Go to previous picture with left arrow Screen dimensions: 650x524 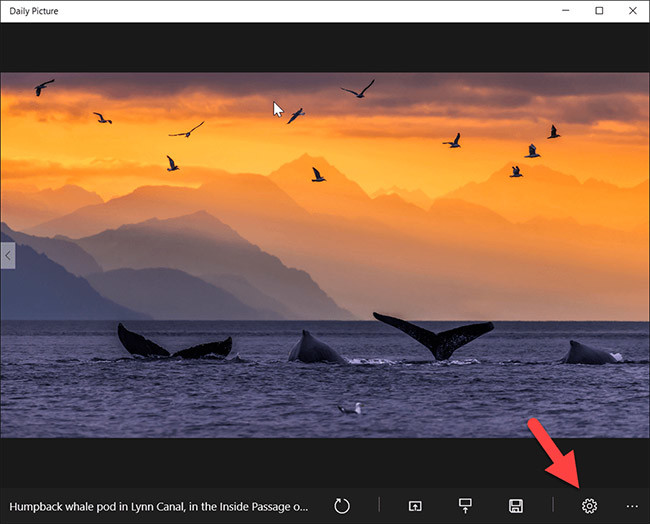point(8,256)
